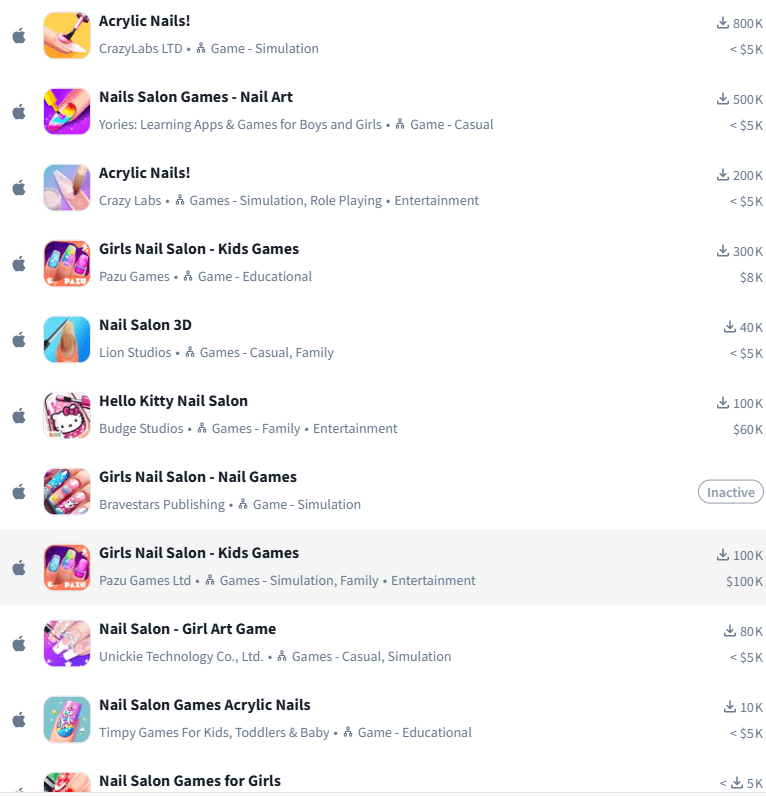Click the category tree icon next to Game - Simulation for CrazyLabs LTD
The height and width of the screenshot is (796, 766).
[201, 48]
